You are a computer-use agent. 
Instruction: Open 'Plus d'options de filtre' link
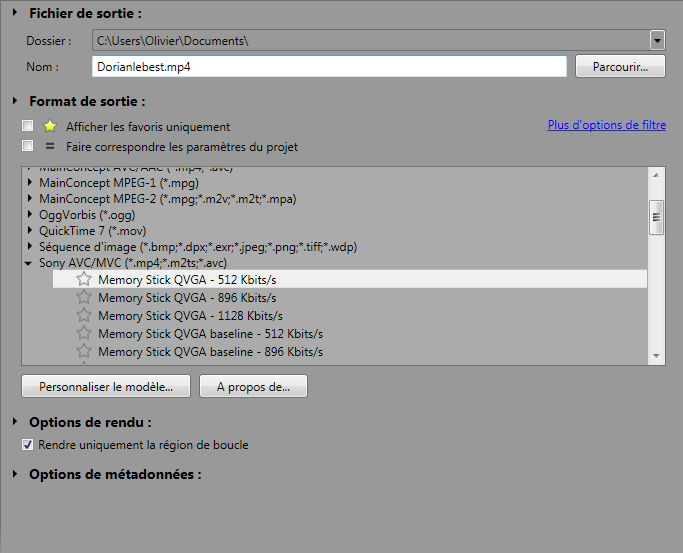[606, 126]
